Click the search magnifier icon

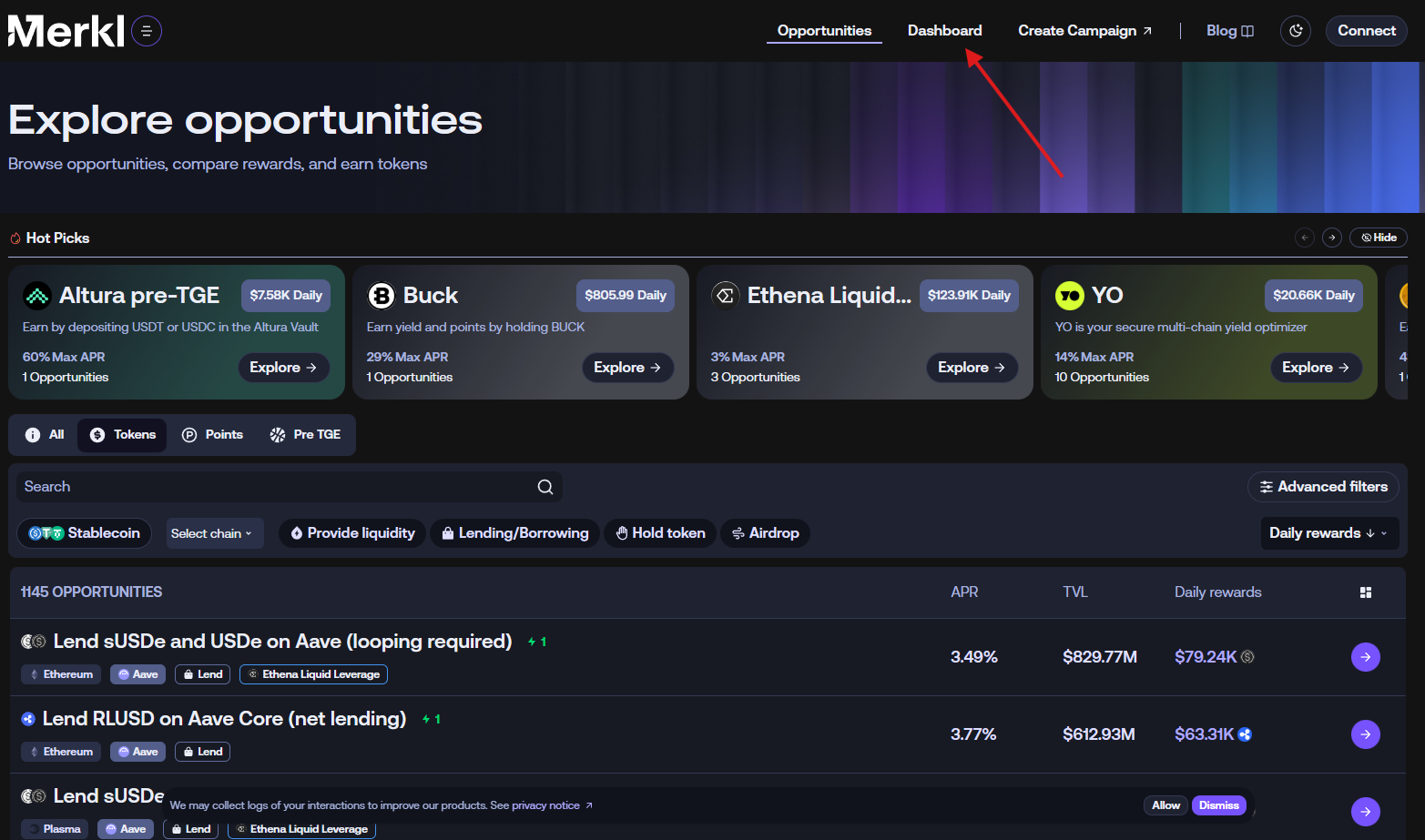pos(545,487)
